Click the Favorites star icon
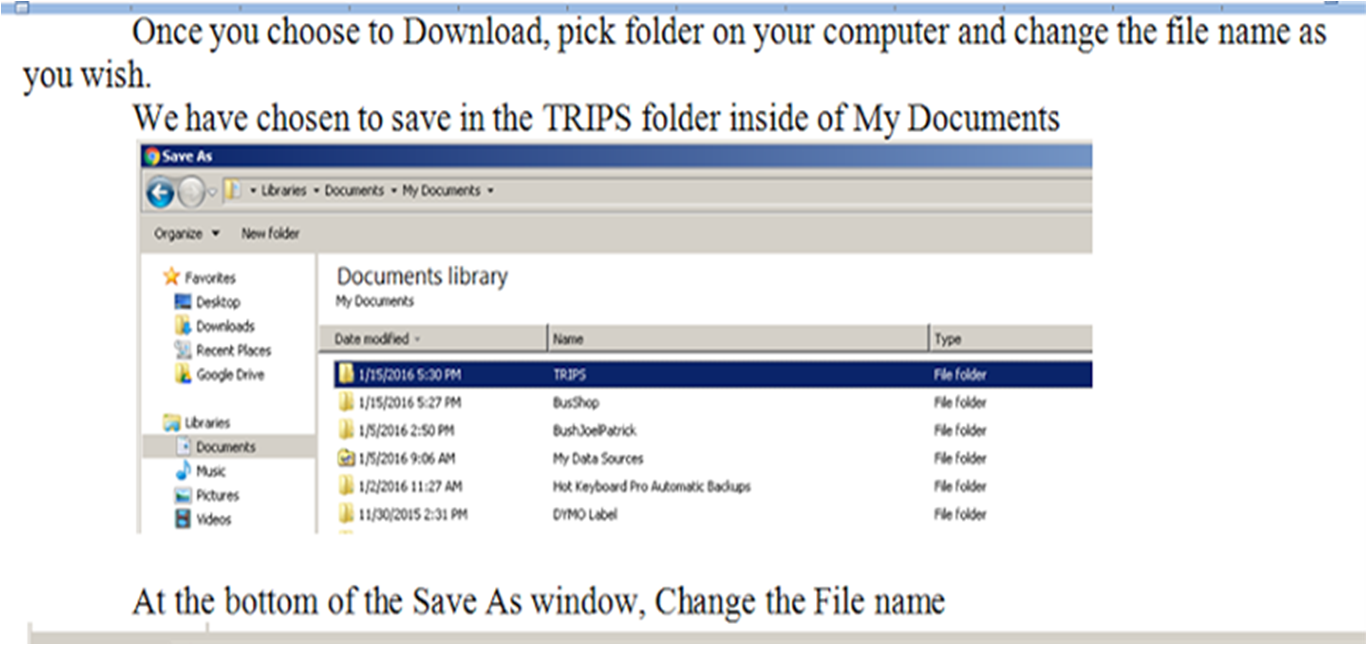The width and height of the screenshot is (1367, 645). tap(171, 277)
